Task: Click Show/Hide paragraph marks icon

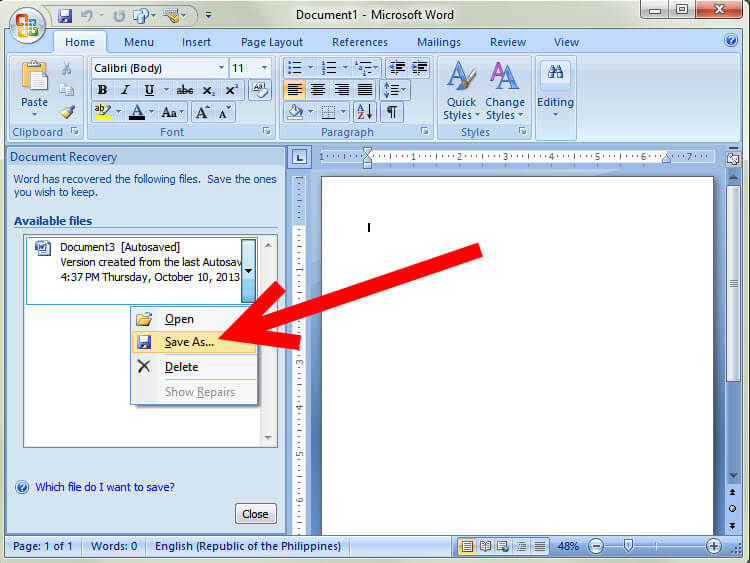Action: click(x=392, y=112)
